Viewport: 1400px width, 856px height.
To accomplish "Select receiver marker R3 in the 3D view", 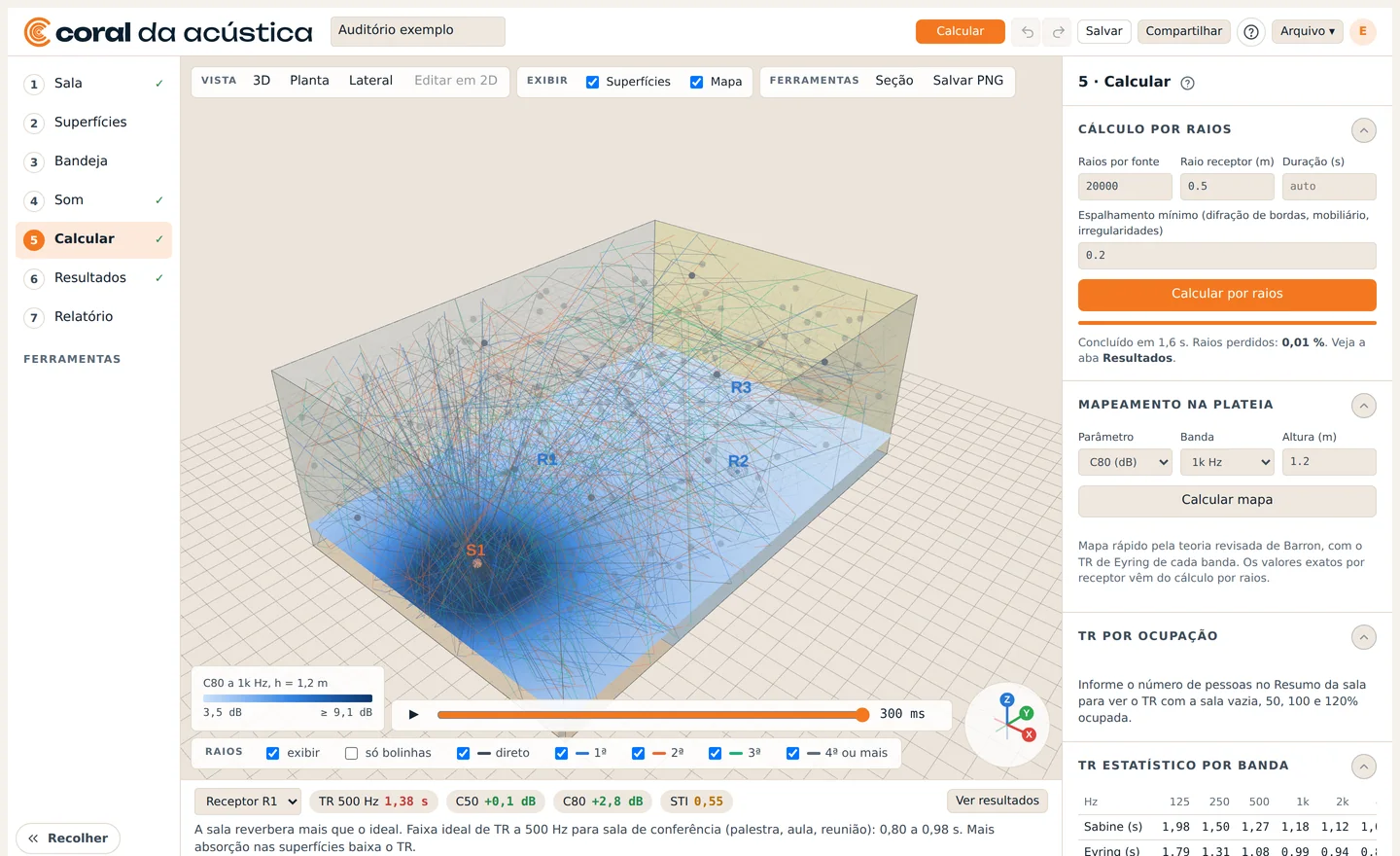I will tap(741, 387).
